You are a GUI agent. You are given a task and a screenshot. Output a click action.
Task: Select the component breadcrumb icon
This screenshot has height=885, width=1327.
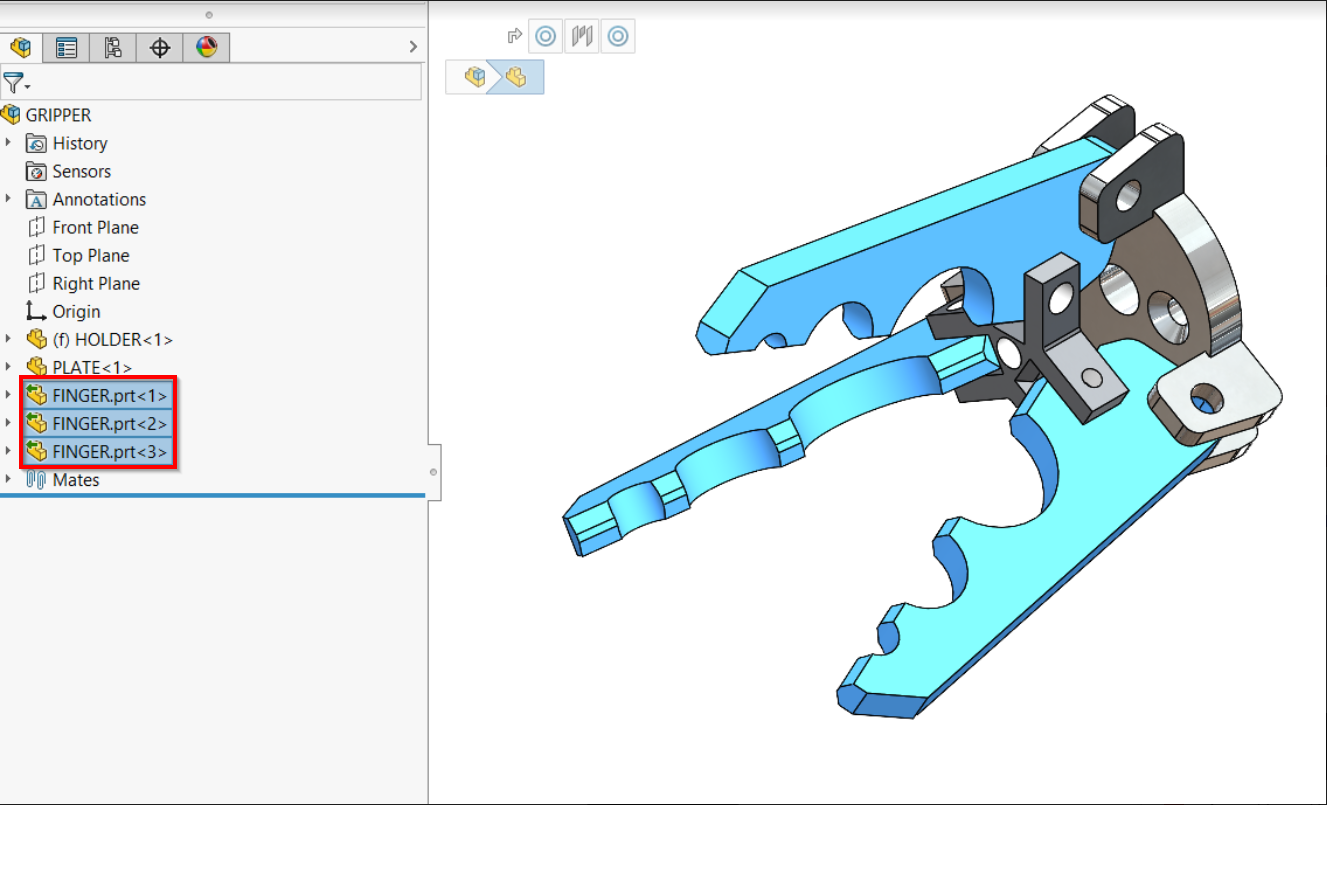tap(516, 77)
